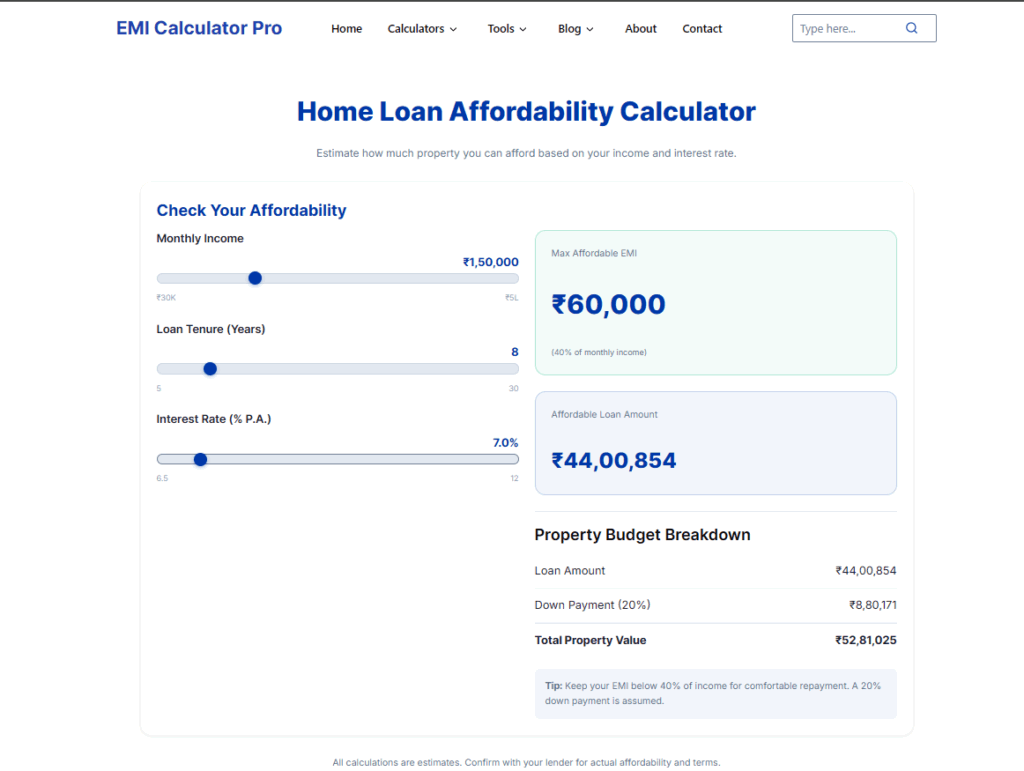Open the Contact page

(701, 29)
